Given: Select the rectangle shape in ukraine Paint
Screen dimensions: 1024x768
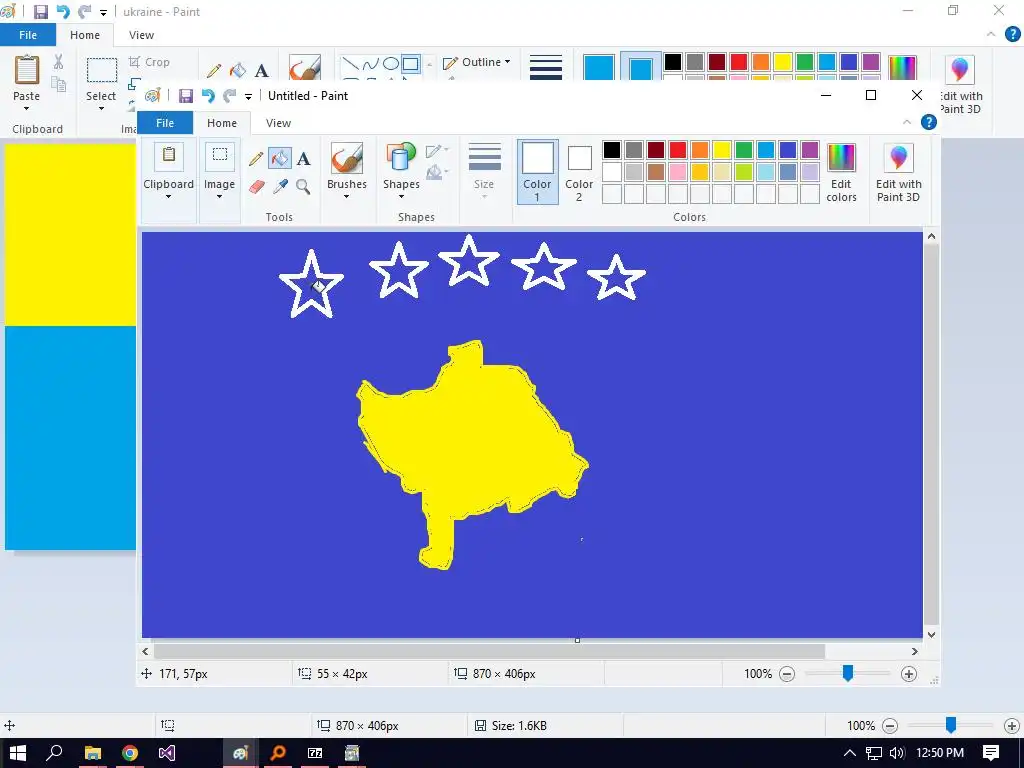Looking at the screenshot, I should [x=411, y=63].
